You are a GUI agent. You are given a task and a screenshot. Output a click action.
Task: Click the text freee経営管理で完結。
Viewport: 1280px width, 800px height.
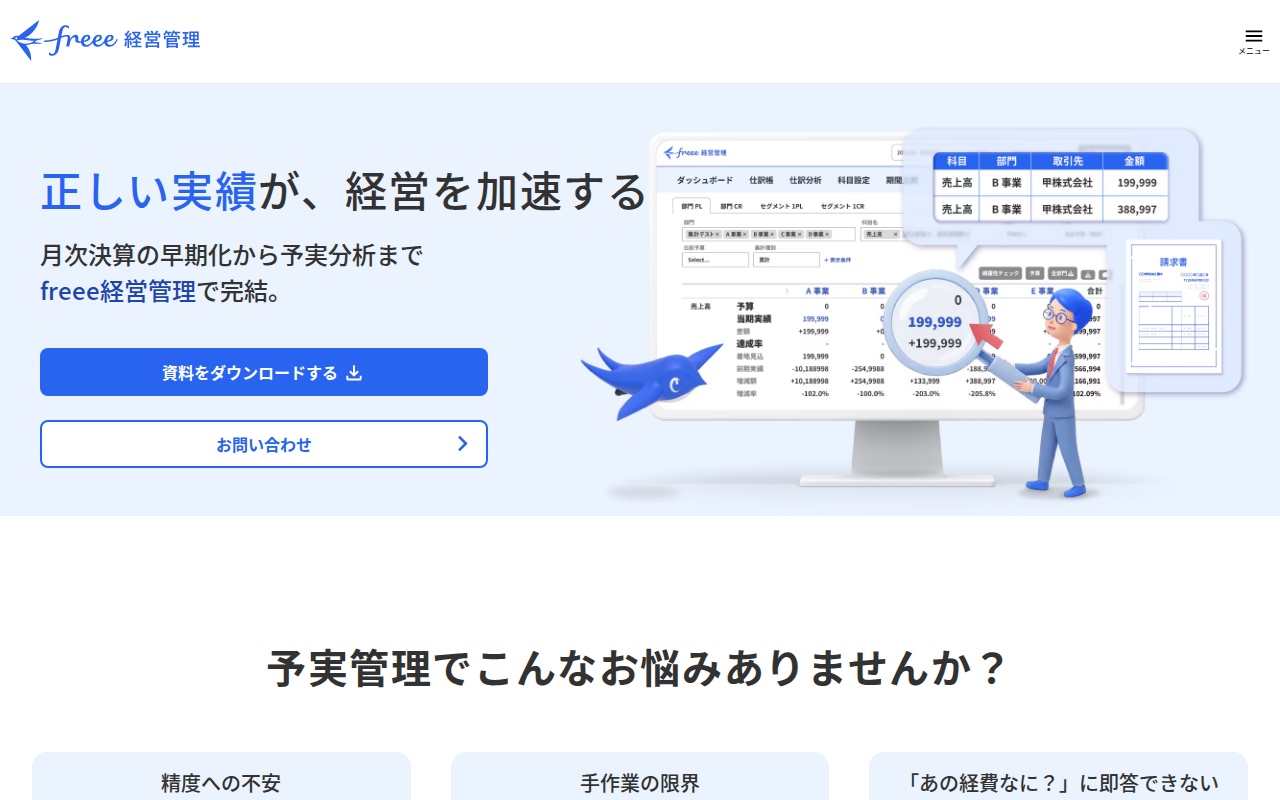pyautogui.click(x=161, y=292)
